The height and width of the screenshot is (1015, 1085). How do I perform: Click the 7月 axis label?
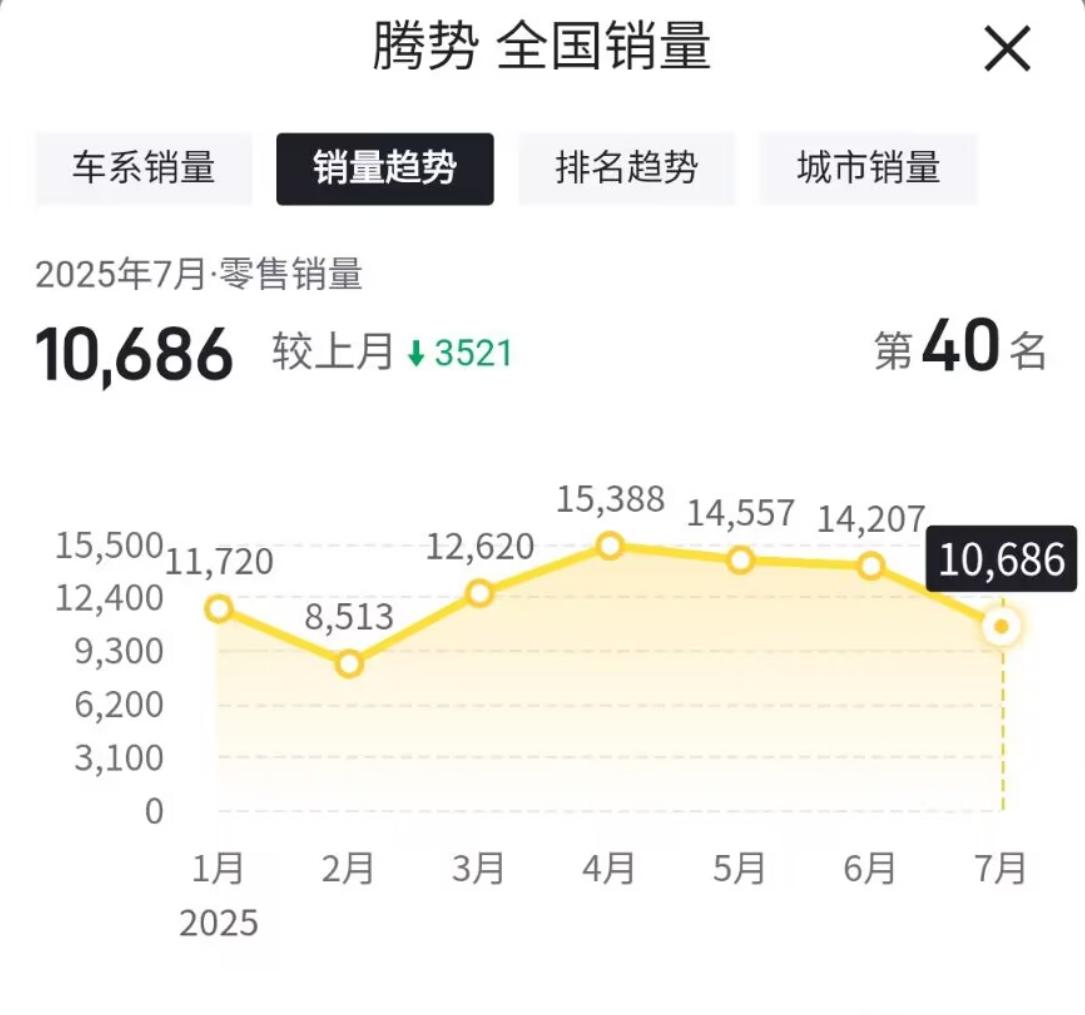click(1000, 868)
